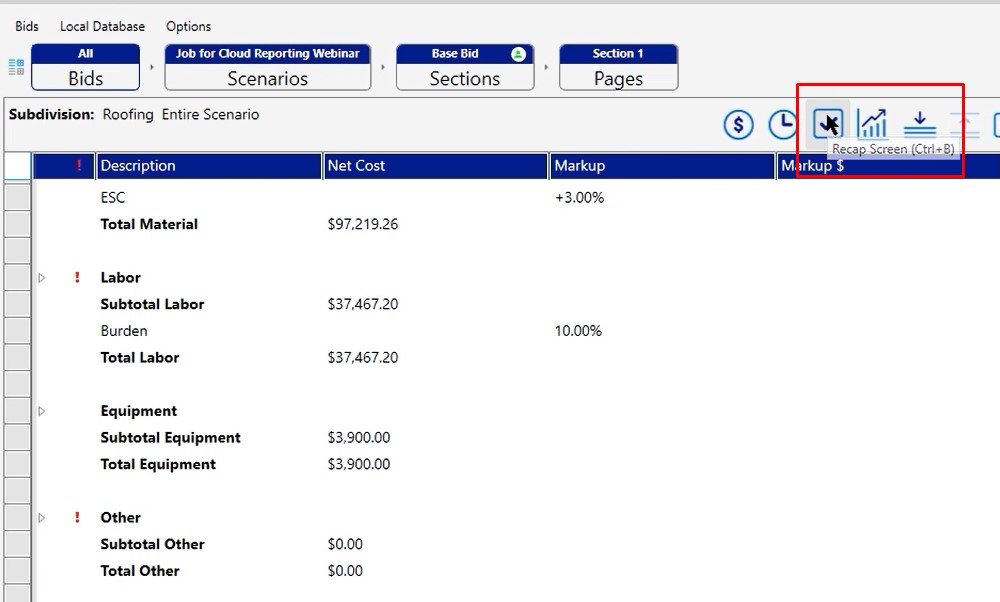Viewport: 1000px width, 602px height.
Task: Open the Recap Screen icon
Action: click(828, 123)
